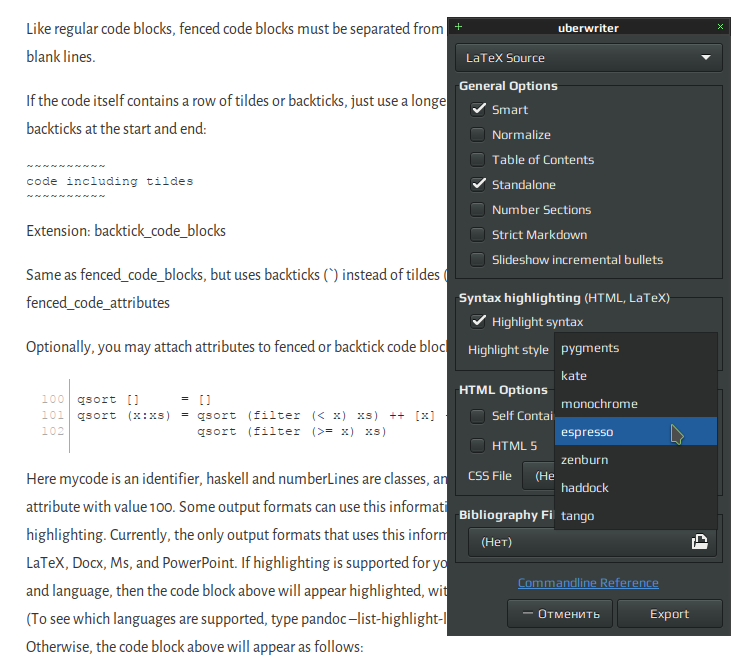Uncheck the Standalone option
The image size is (750, 670).
coord(478,185)
